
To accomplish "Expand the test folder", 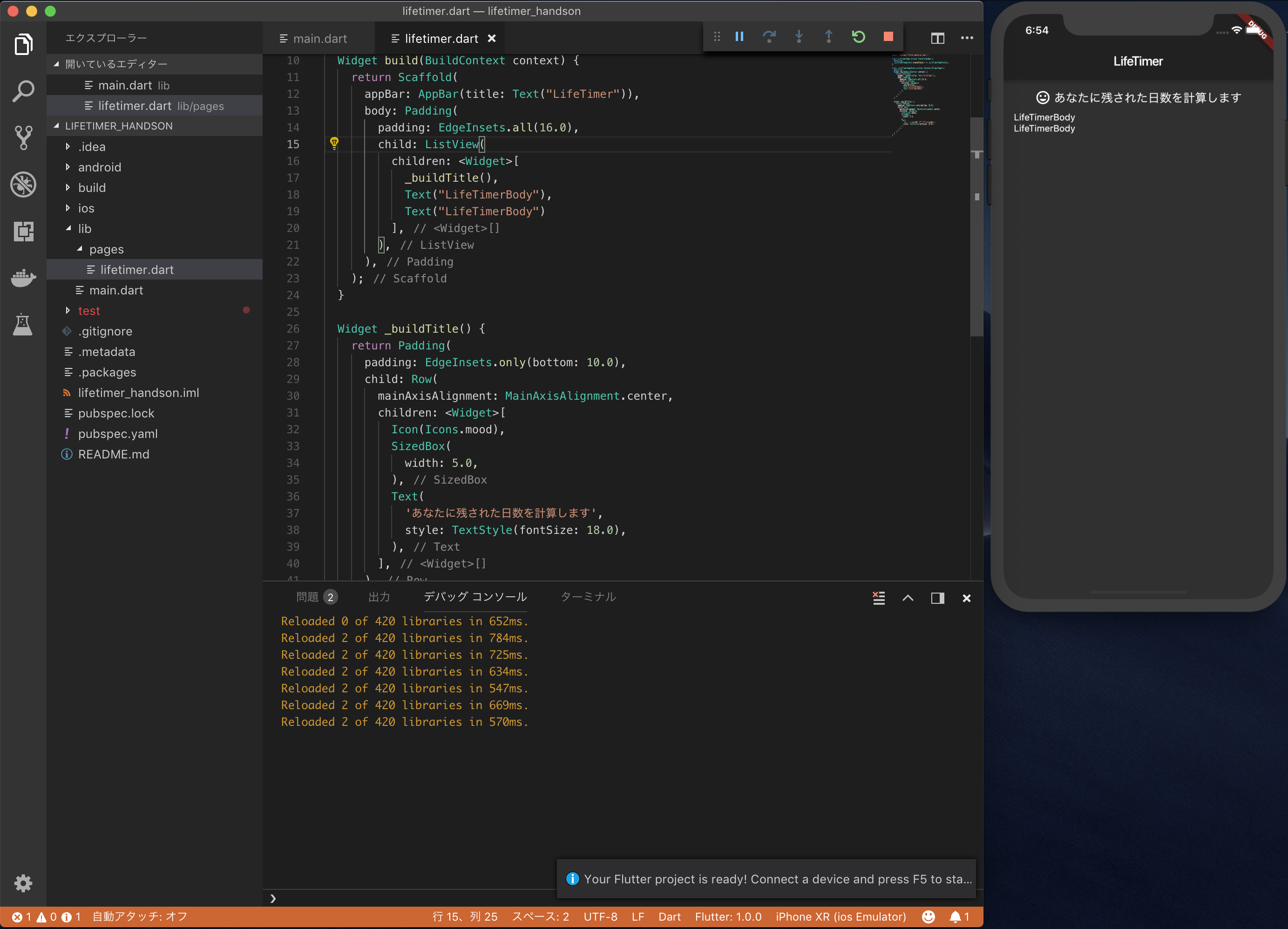I will pyautogui.click(x=155, y=311).
